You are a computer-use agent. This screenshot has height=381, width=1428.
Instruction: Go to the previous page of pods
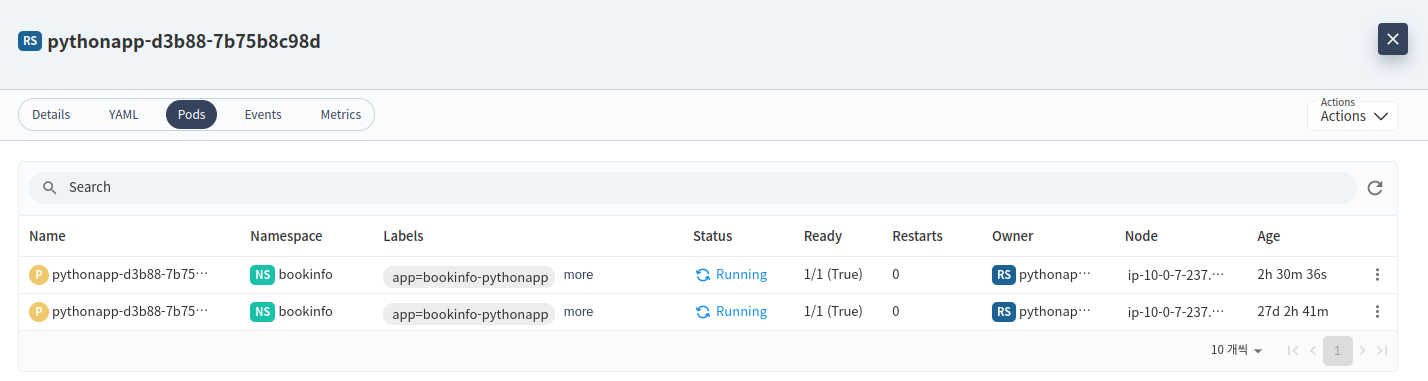click(1313, 350)
